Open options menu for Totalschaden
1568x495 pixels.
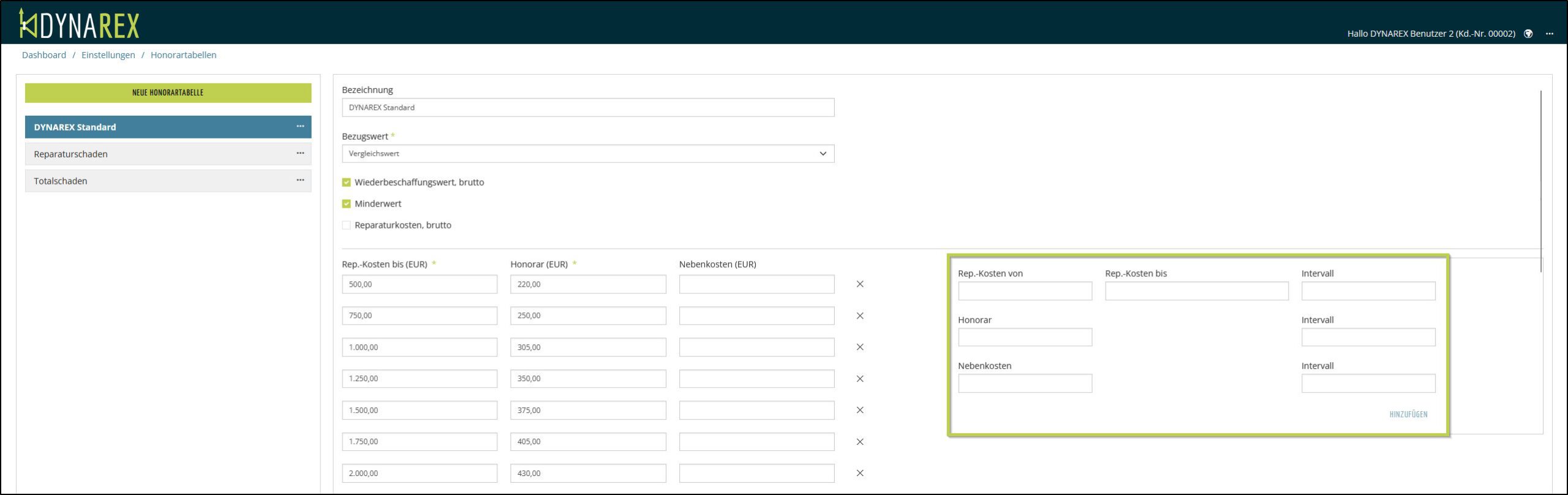point(300,180)
